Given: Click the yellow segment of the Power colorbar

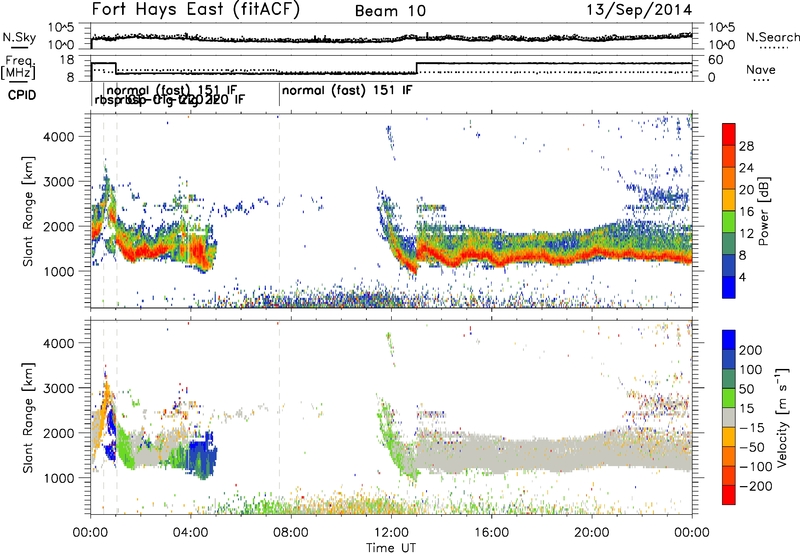Looking at the screenshot, I should (x=729, y=200).
